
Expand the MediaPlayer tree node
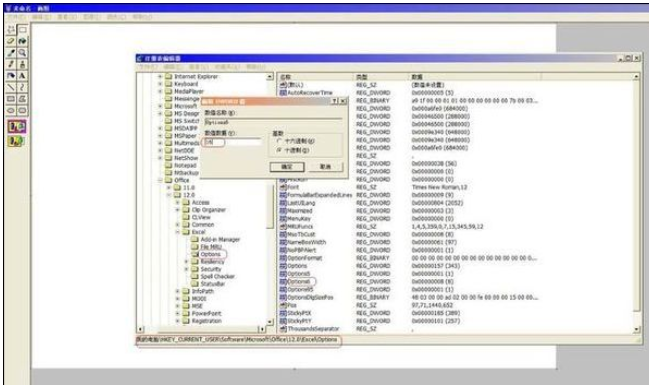[x=160, y=91]
